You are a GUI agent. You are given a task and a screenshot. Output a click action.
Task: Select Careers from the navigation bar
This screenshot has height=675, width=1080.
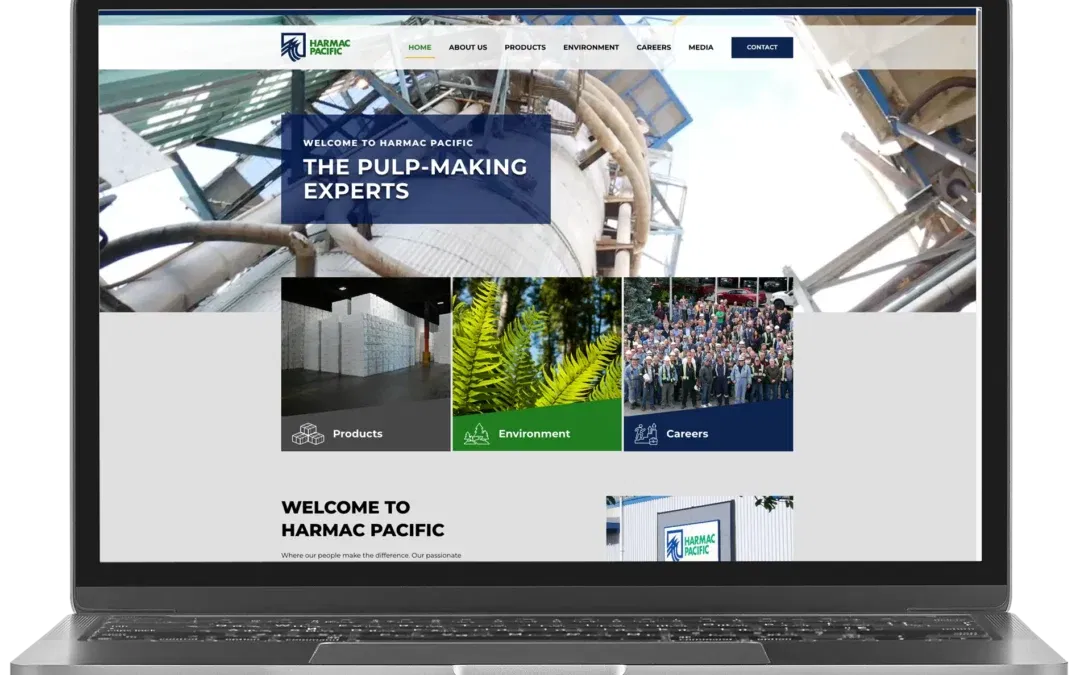point(654,47)
